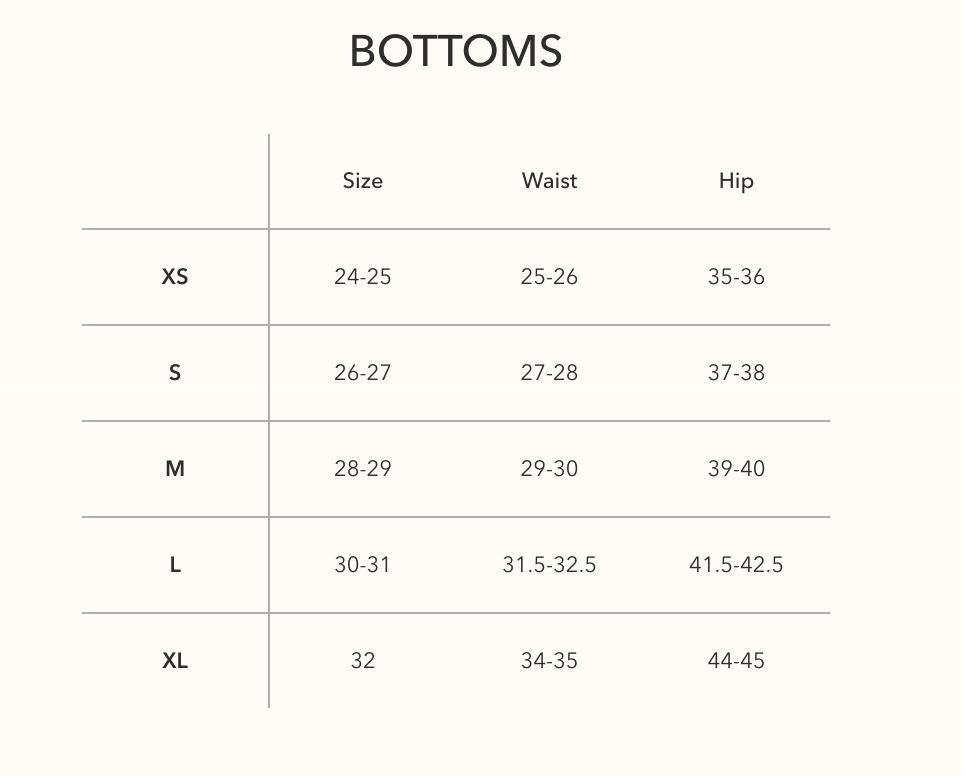Click the BOTTOMS heading
The image size is (964, 776).
pyautogui.click(x=456, y=51)
